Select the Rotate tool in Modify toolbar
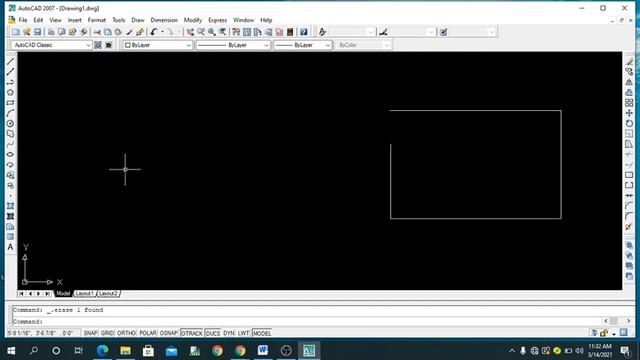 [x=629, y=124]
